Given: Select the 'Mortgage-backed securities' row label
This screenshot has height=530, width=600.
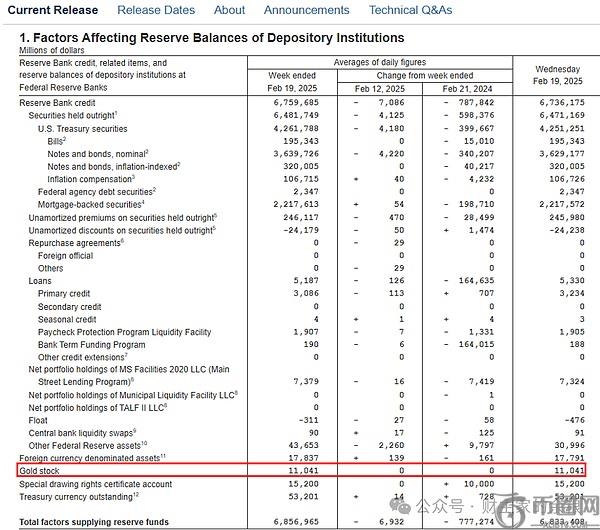Looking at the screenshot, I should [91, 204].
